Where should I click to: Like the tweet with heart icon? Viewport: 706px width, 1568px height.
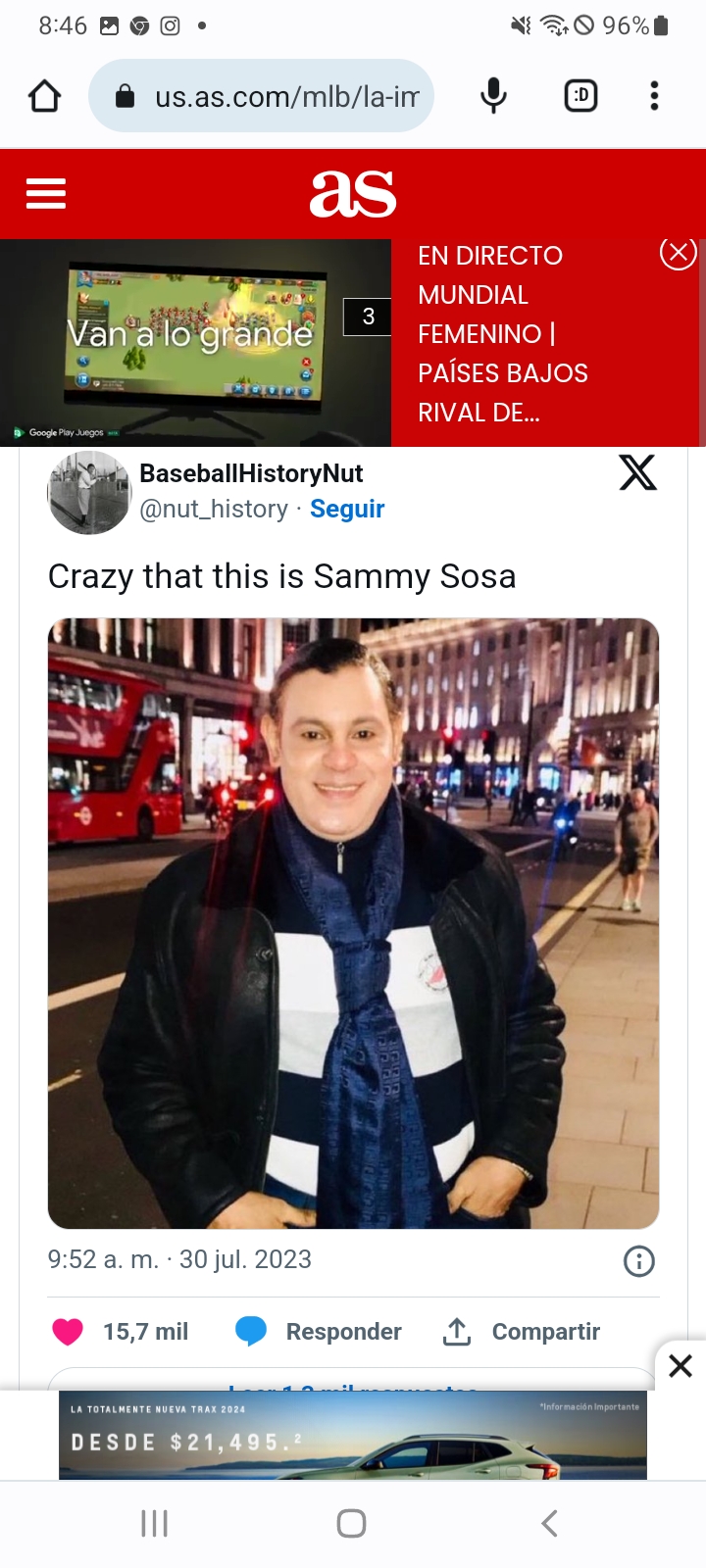click(68, 1332)
